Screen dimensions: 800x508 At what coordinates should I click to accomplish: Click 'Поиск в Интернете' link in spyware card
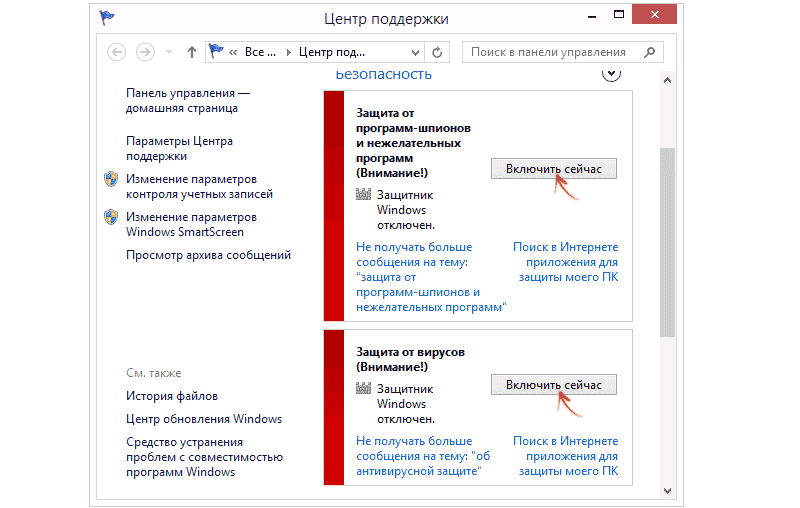coord(565,262)
